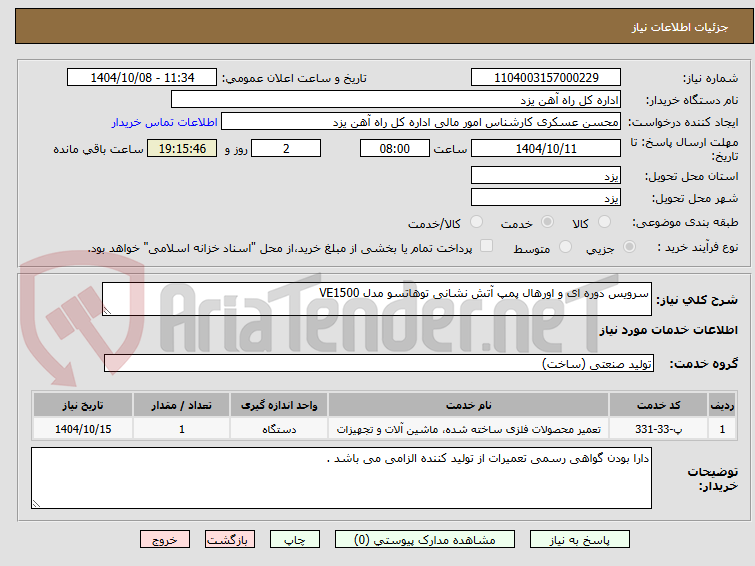This screenshot has width=755, height=566.
Task: Select the جزیی purchase type radio
Action: [629, 247]
